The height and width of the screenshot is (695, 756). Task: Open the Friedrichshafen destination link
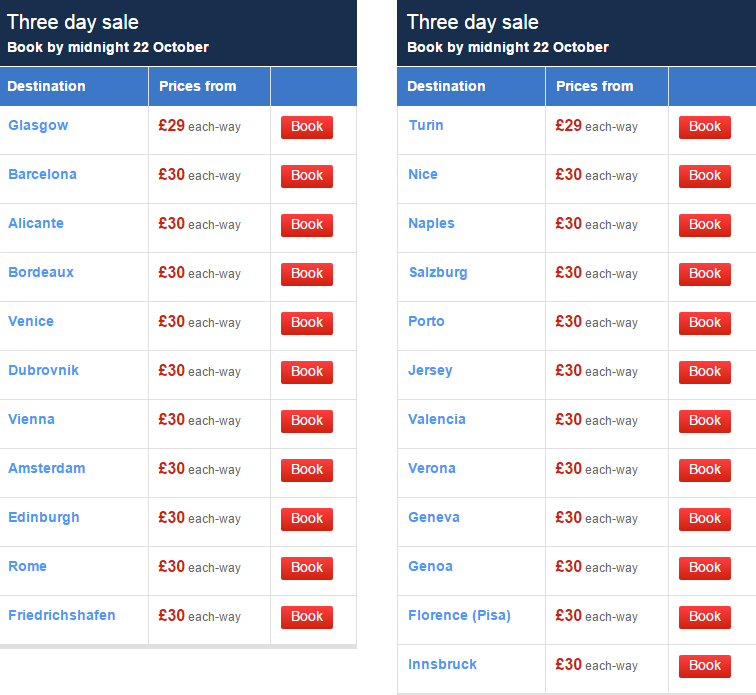click(x=62, y=615)
